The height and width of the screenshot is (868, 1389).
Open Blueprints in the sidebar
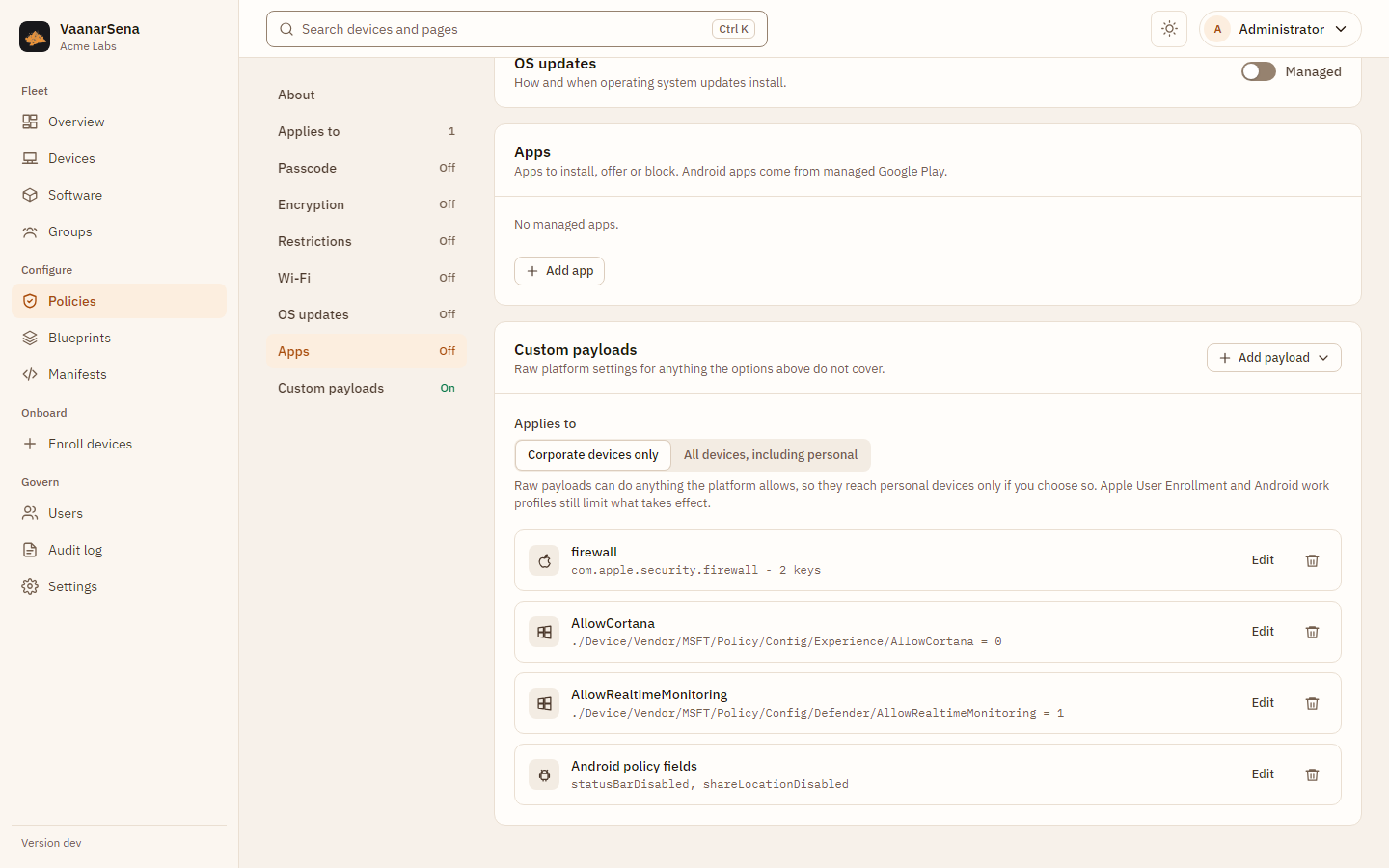tap(119, 338)
